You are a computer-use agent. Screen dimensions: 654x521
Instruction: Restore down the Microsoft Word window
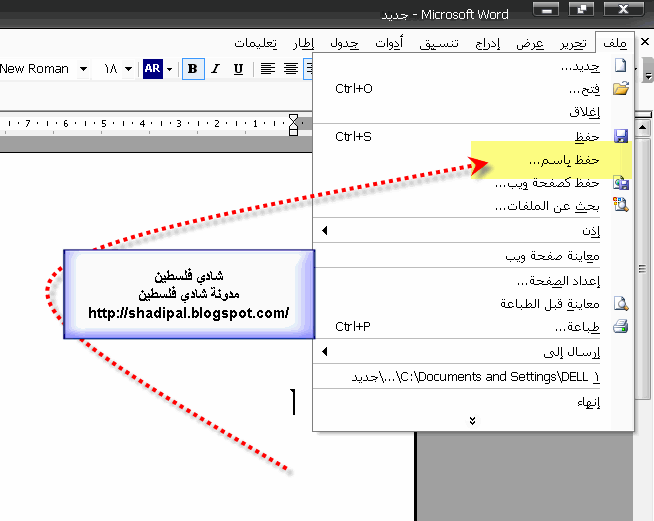click(581, 9)
